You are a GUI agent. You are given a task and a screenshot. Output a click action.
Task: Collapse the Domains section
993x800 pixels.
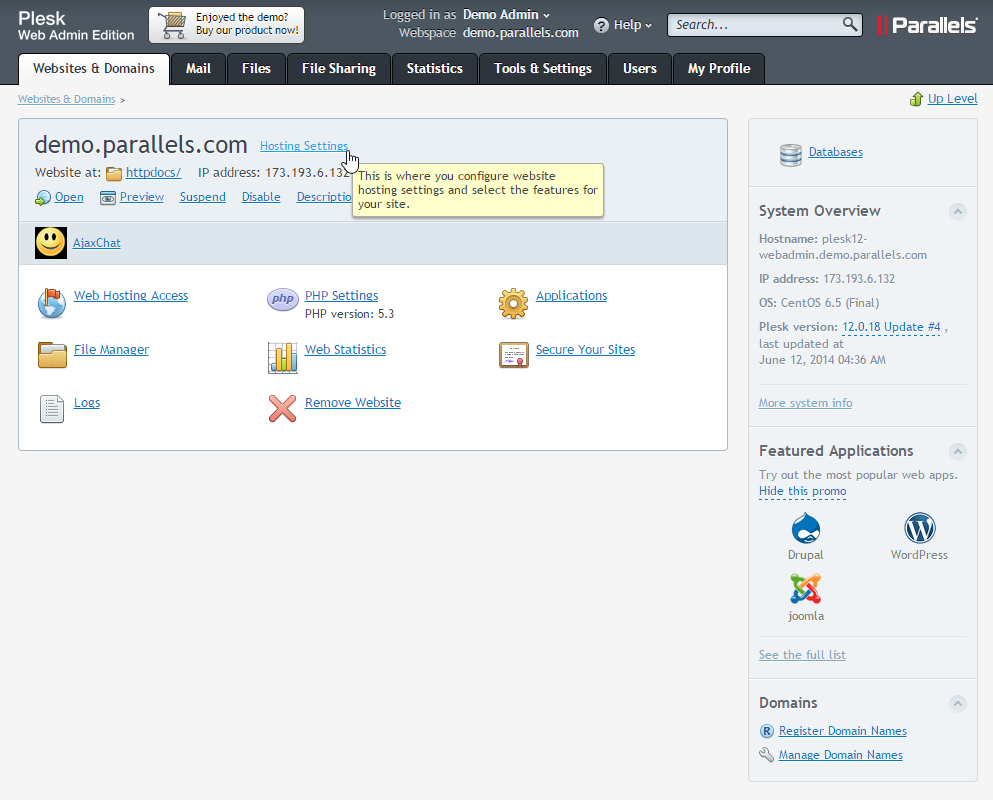958,703
